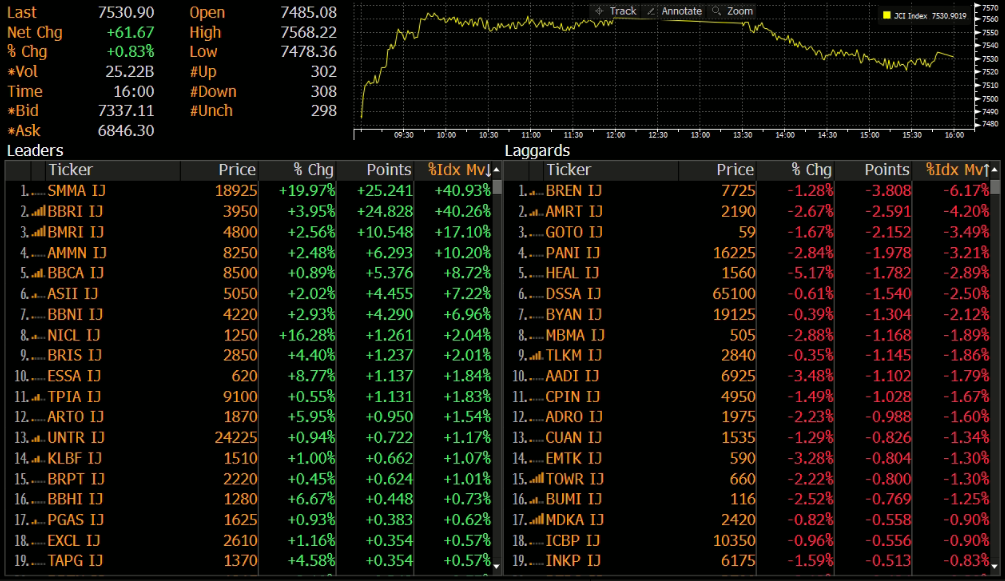Click the BBNI IJ ticker
Screen dimensions: 1005x581
pyautogui.click(x=75, y=314)
